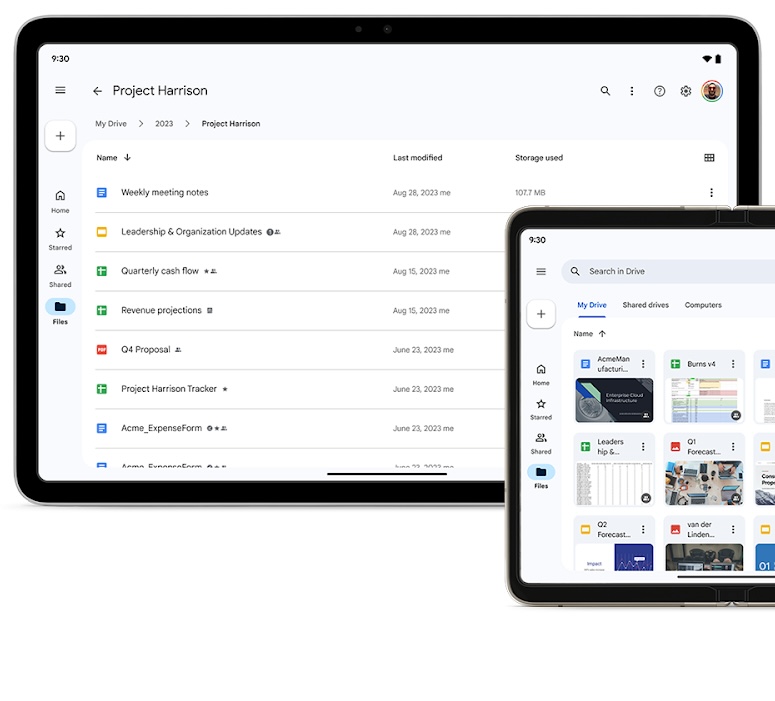The image size is (775, 701).
Task: Click the new plus button on tablet
Action: point(60,136)
